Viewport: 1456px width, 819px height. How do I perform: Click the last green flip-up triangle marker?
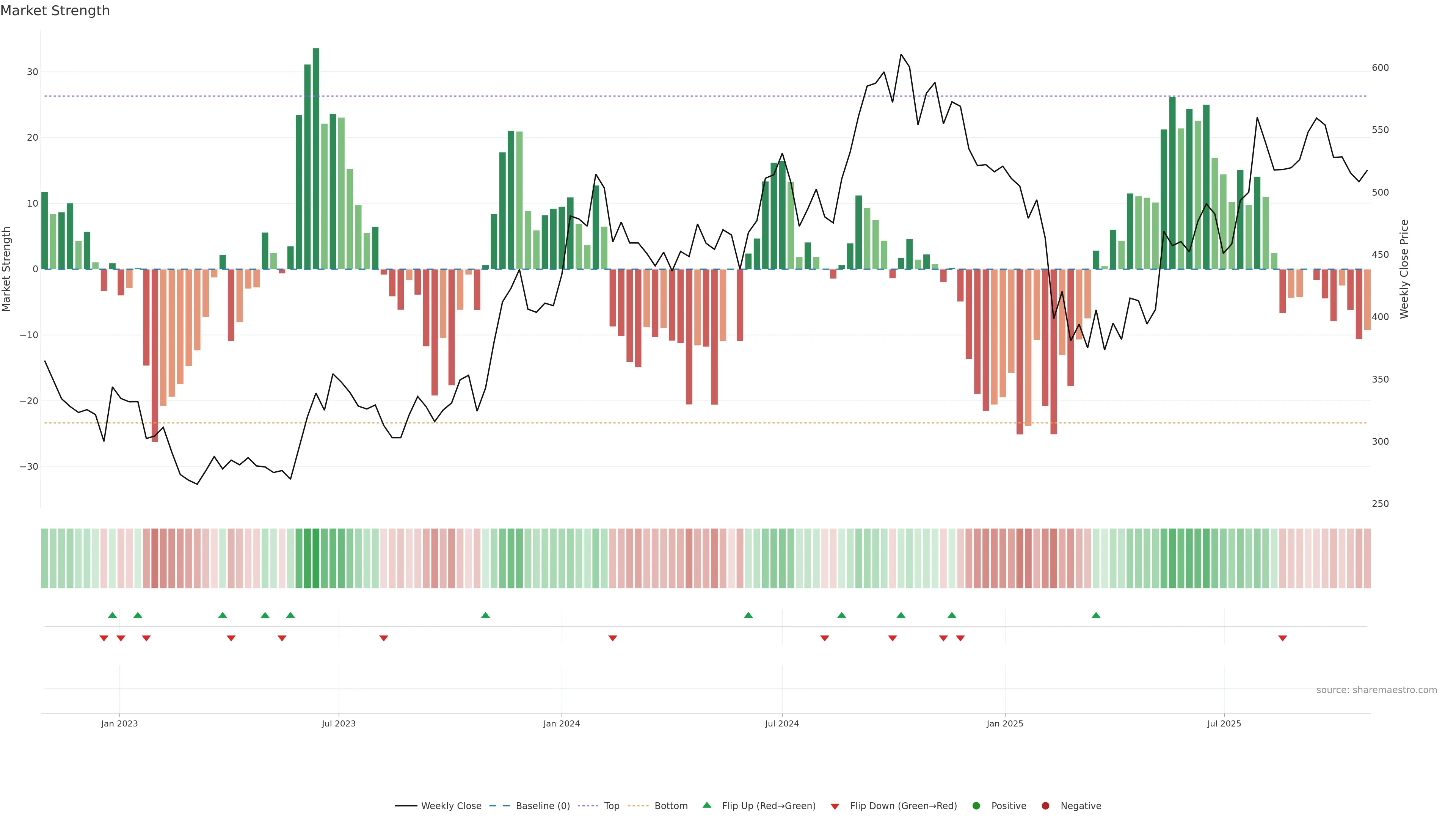pyautogui.click(x=1096, y=615)
